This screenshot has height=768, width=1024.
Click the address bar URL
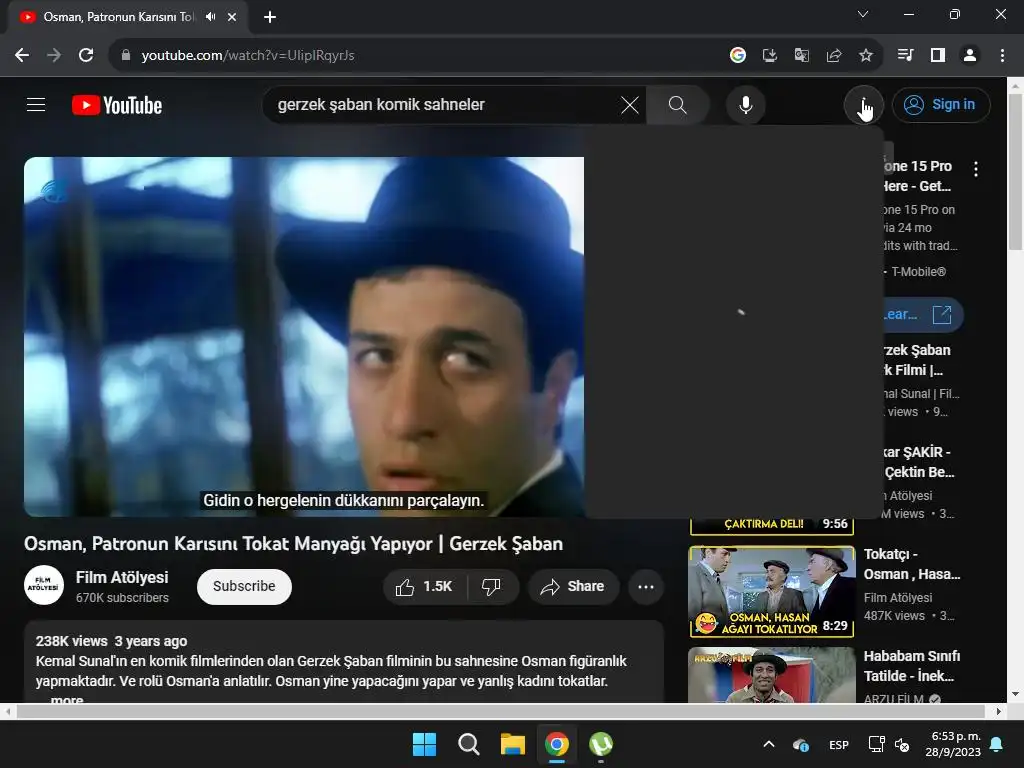(x=248, y=56)
